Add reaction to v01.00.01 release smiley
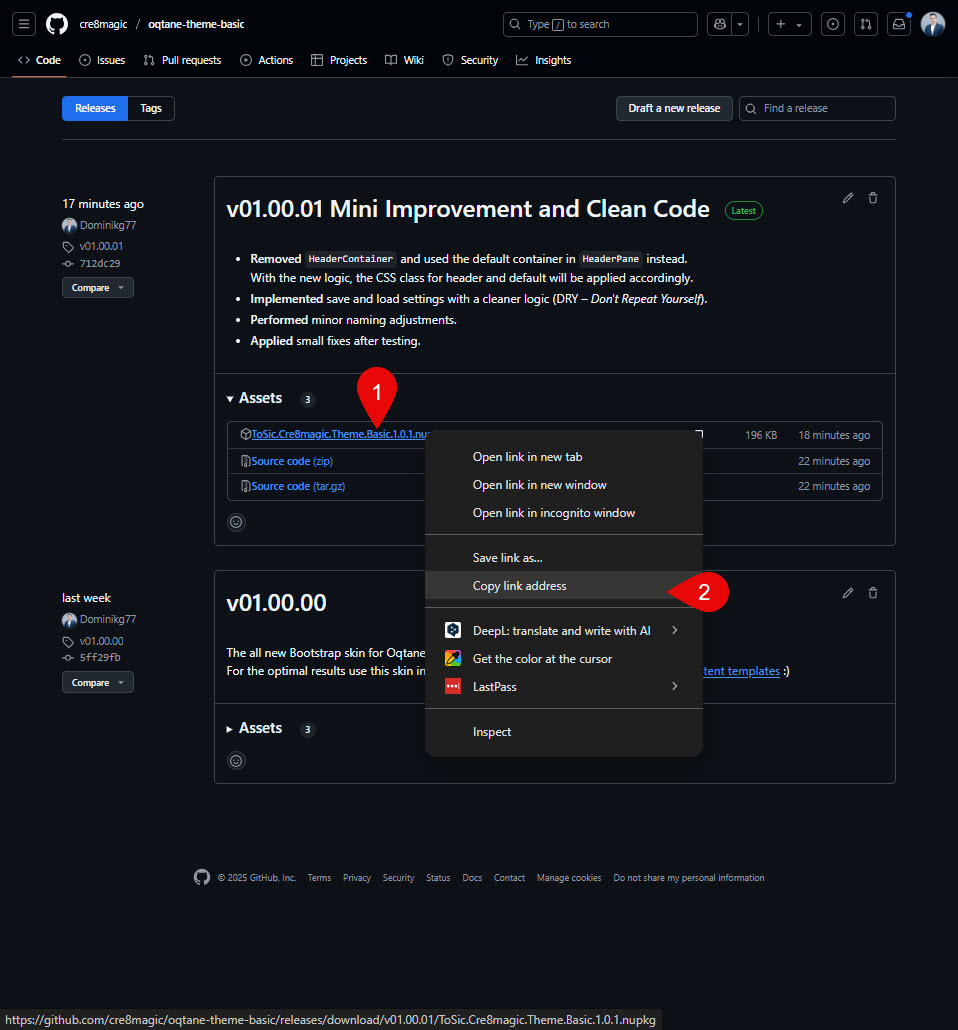The image size is (958, 1030). tap(236, 522)
